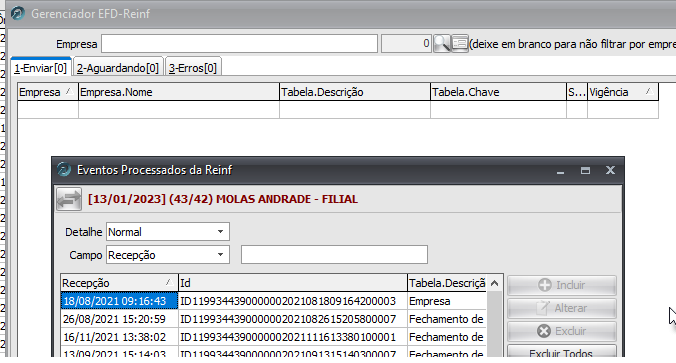Select the row dated 26/08/2021 15:20:59
The width and height of the screenshot is (676, 363).
(273, 319)
